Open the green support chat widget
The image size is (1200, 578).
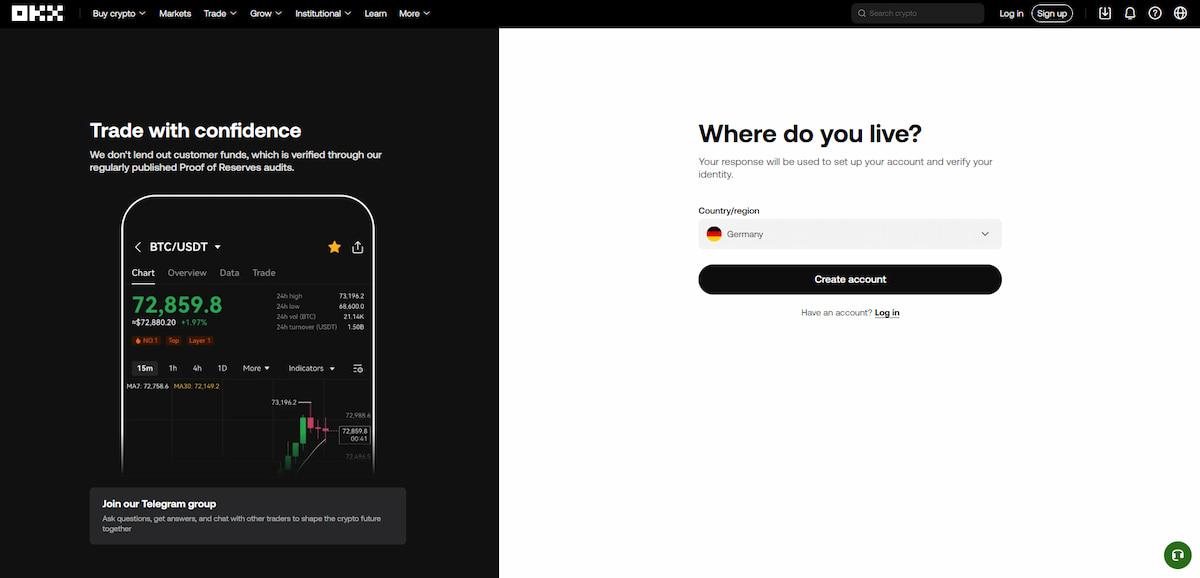coord(1177,555)
